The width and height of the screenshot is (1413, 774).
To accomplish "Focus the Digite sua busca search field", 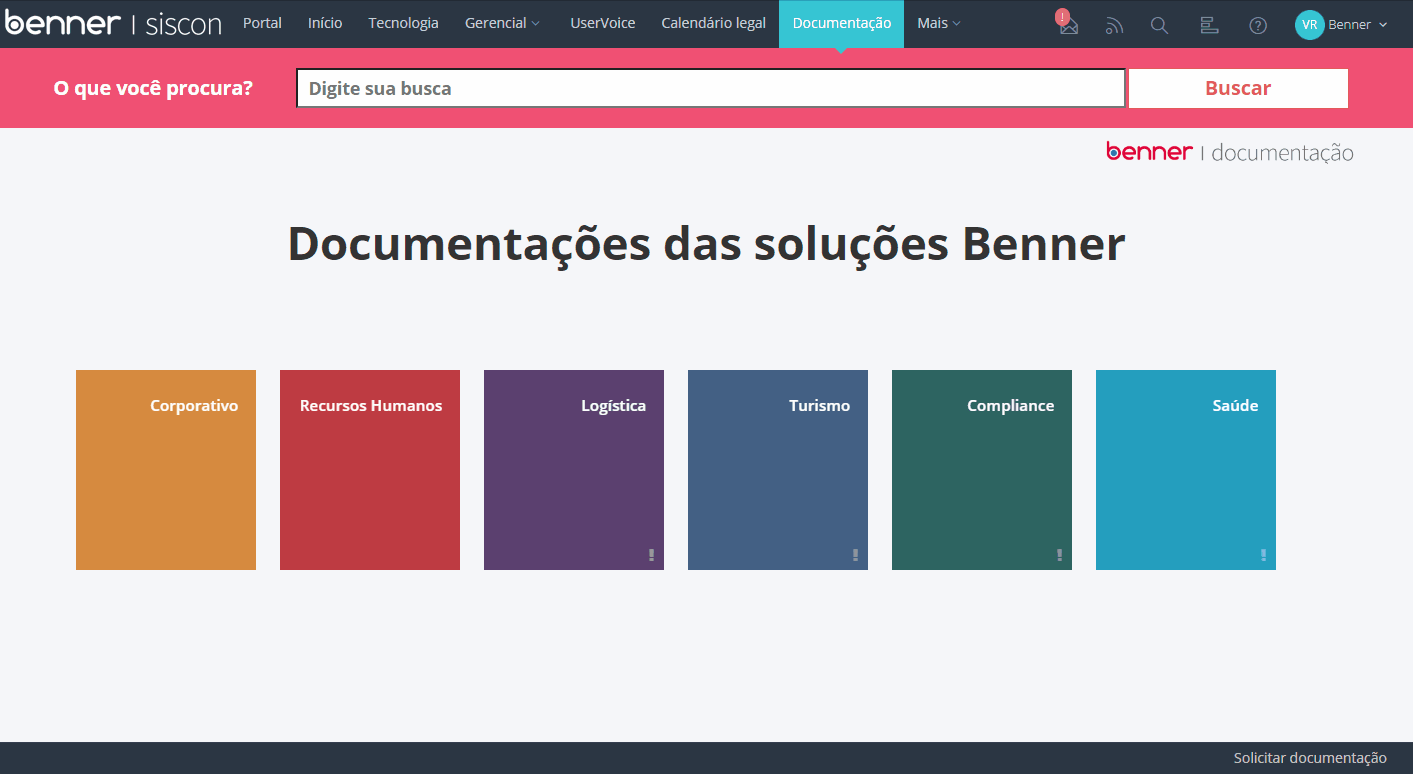I will point(711,88).
